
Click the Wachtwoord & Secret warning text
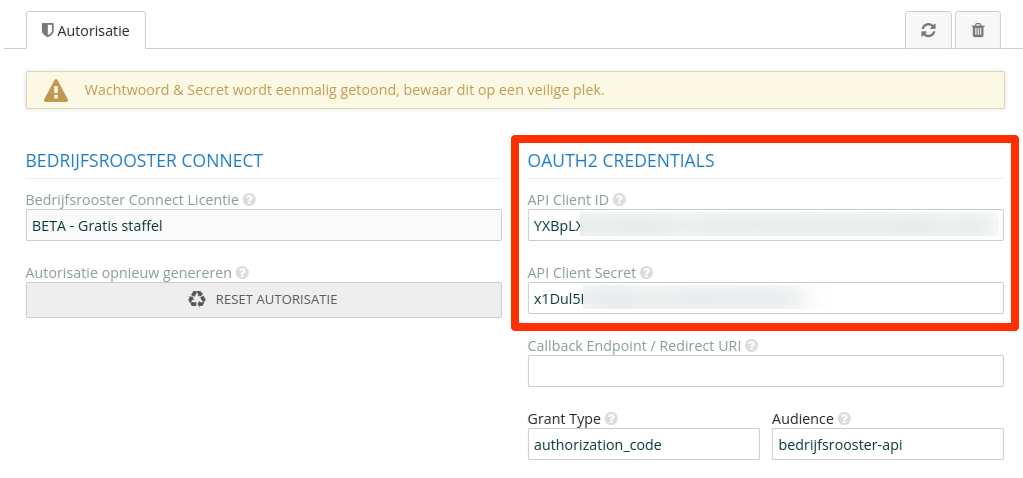click(x=344, y=90)
